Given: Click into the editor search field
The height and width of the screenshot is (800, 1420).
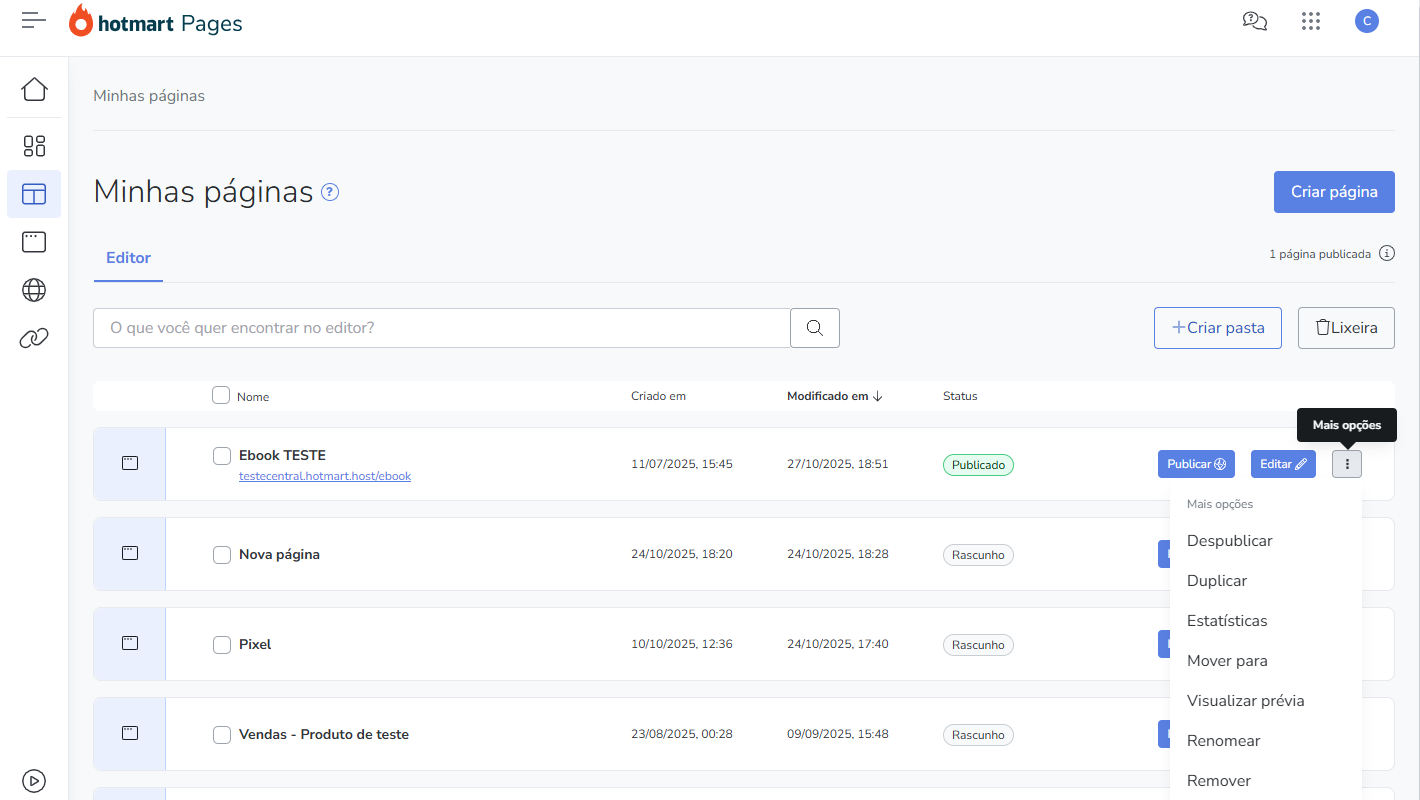Looking at the screenshot, I should point(441,328).
